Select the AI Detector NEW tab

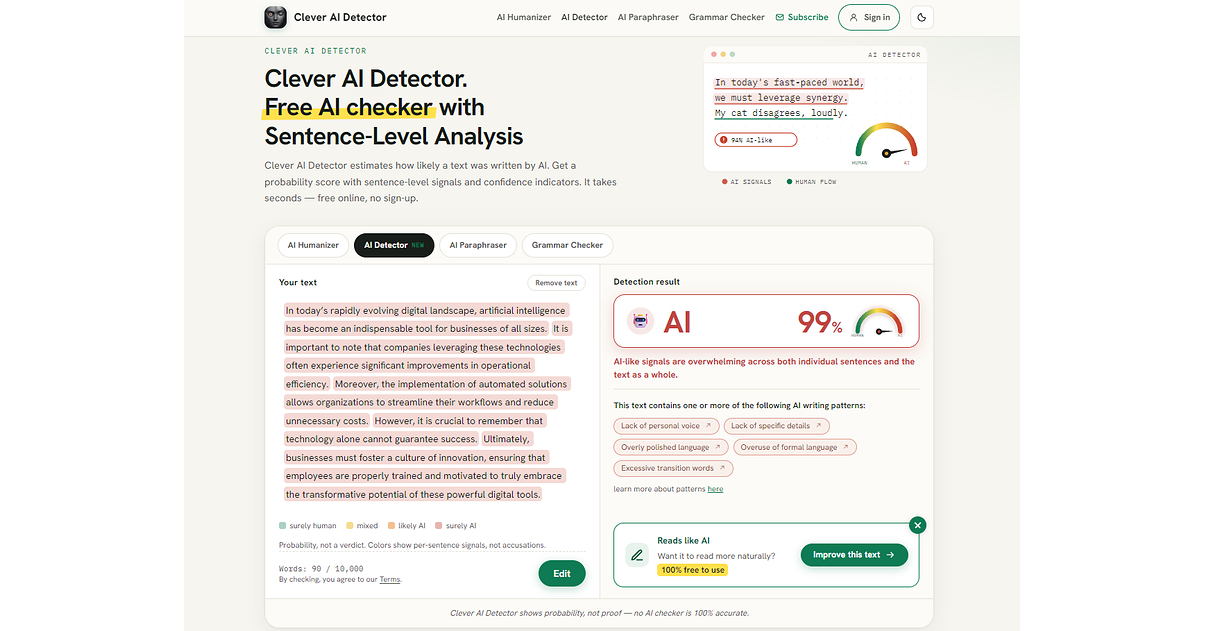pos(394,245)
